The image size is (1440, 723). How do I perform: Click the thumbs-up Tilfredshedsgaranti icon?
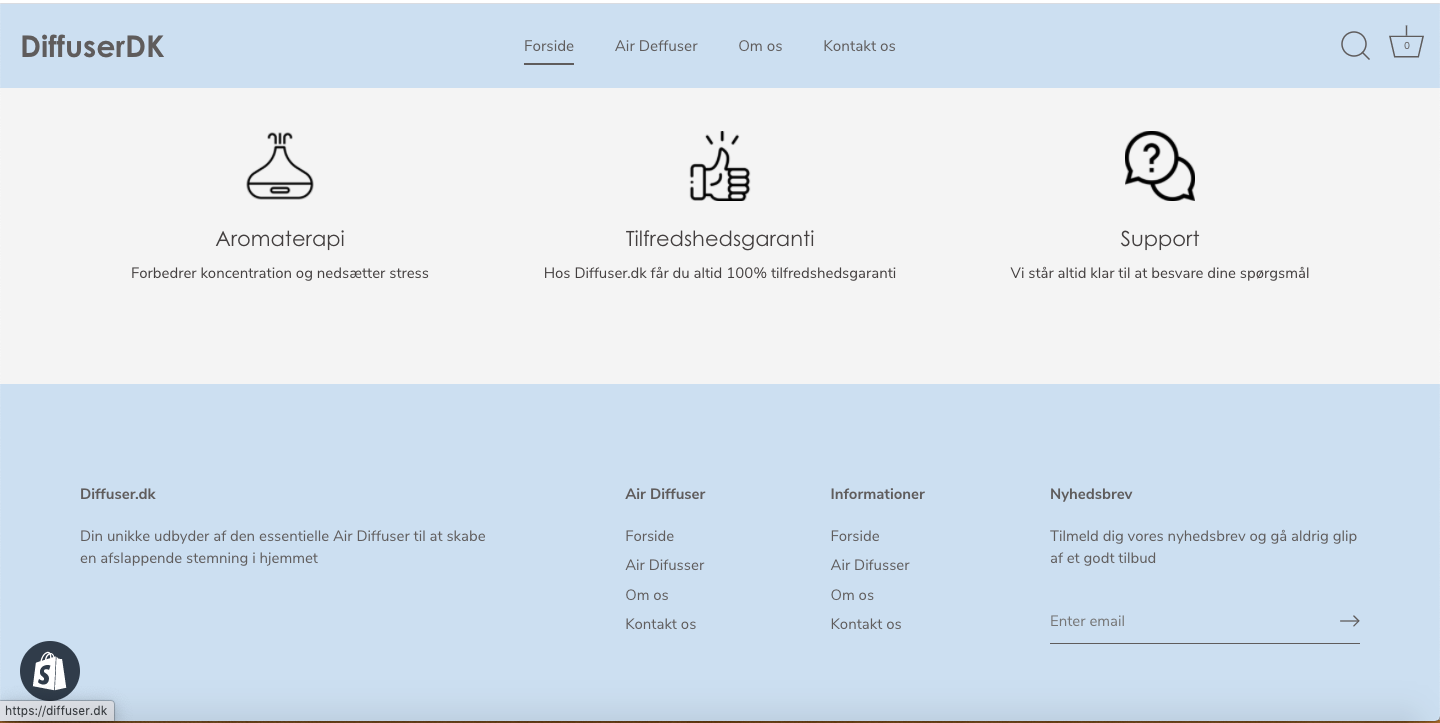pyautogui.click(x=719, y=167)
